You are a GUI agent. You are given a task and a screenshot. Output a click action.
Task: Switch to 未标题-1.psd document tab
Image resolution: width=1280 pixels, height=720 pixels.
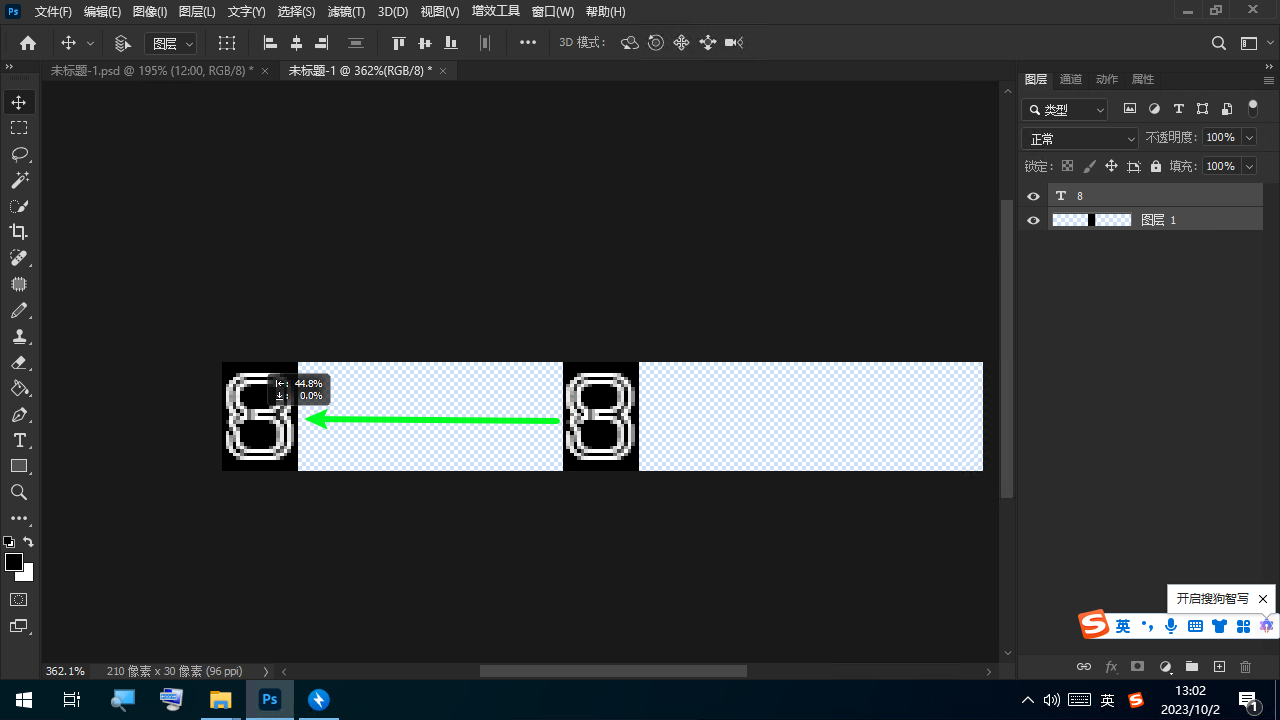coord(151,71)
